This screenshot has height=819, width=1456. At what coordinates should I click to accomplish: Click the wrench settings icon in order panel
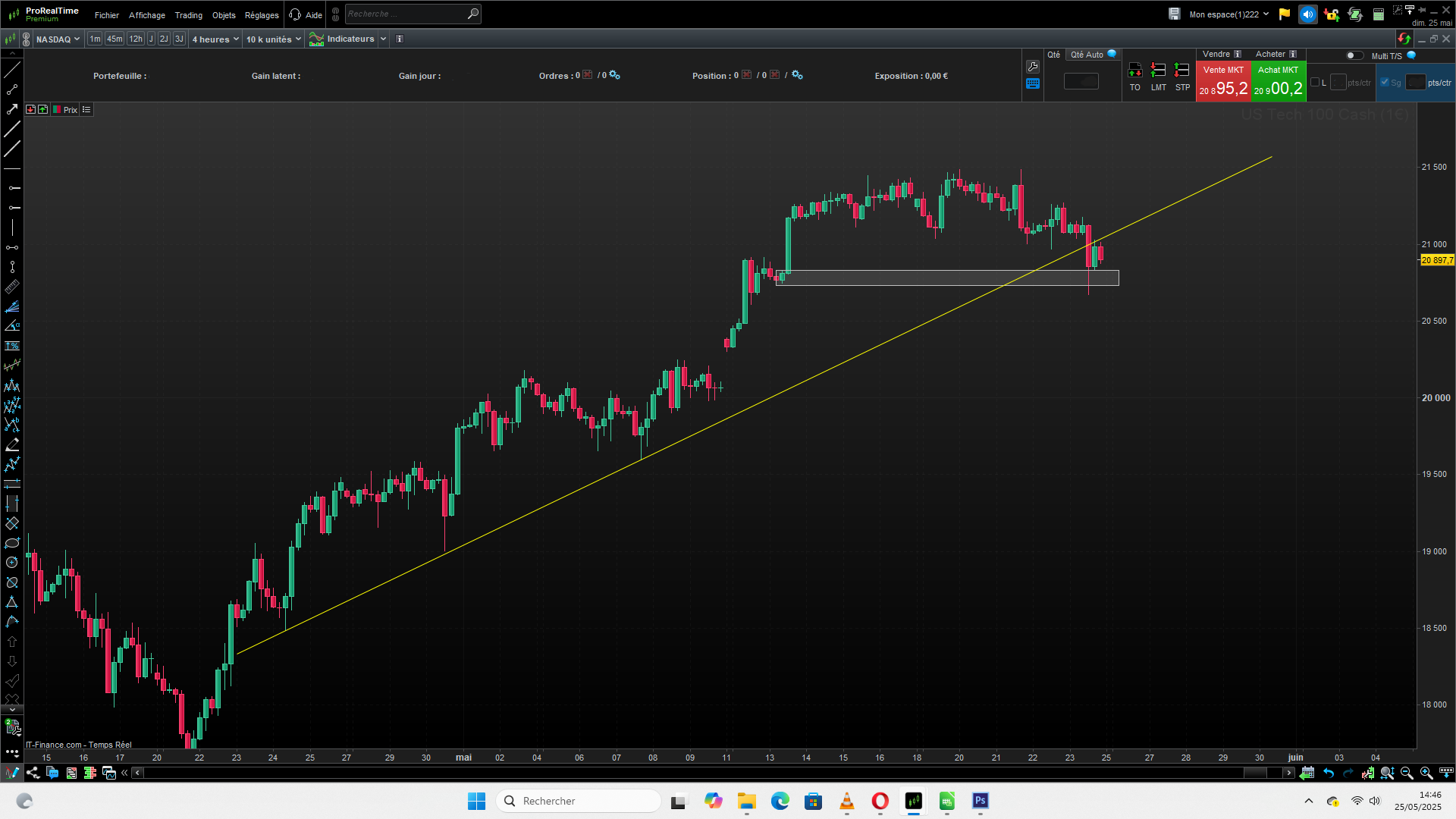(x=1033, y=67)
